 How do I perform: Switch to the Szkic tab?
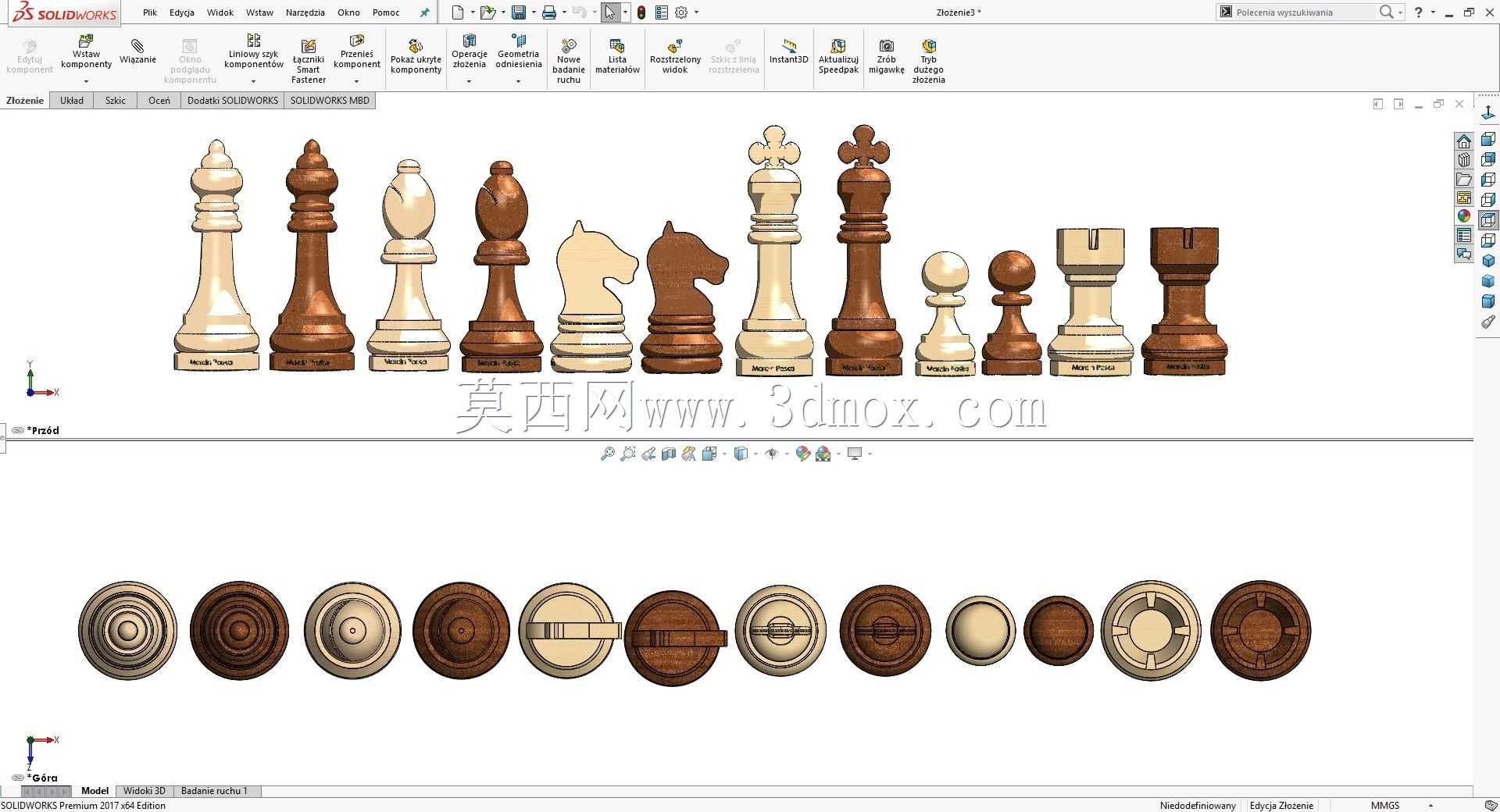click(x=116, y=100)
